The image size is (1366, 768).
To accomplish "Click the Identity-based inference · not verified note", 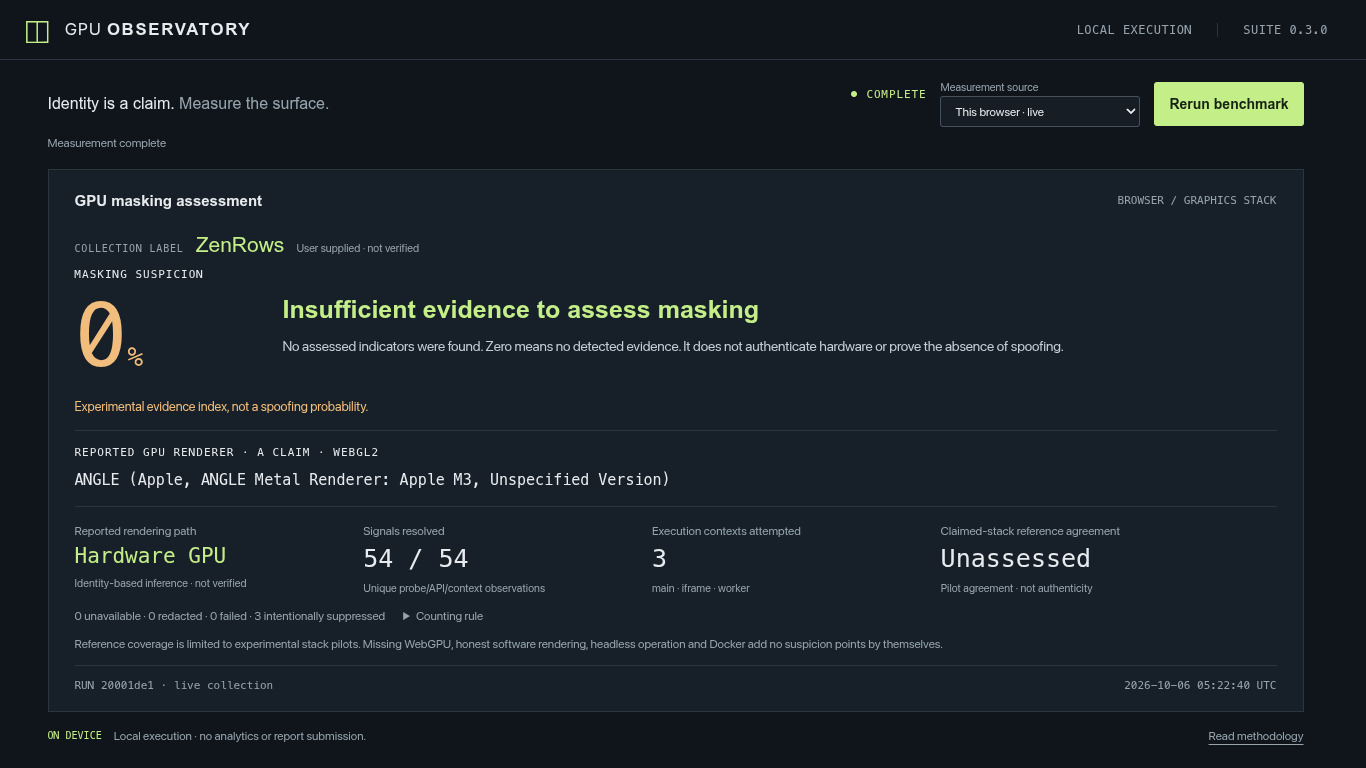I will pyautogui.click(x=160, y=584).
